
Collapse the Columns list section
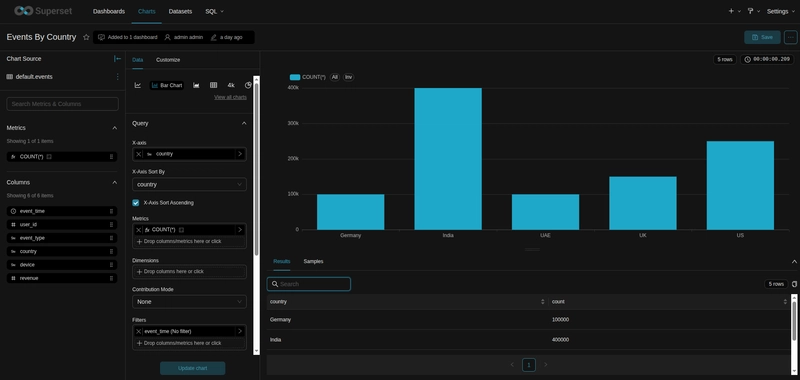point(114,182)
